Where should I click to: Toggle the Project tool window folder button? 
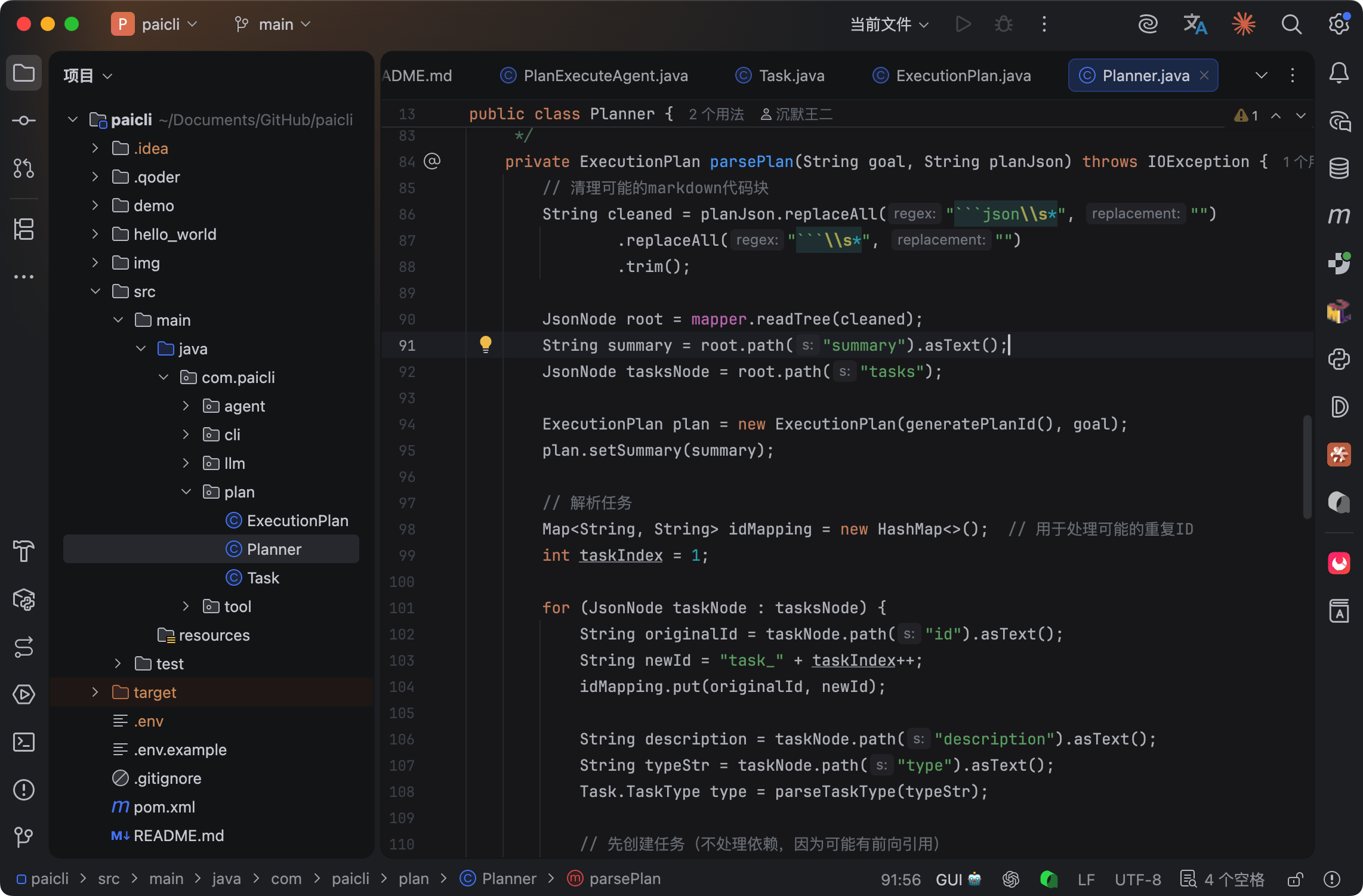tap(24, 73)
